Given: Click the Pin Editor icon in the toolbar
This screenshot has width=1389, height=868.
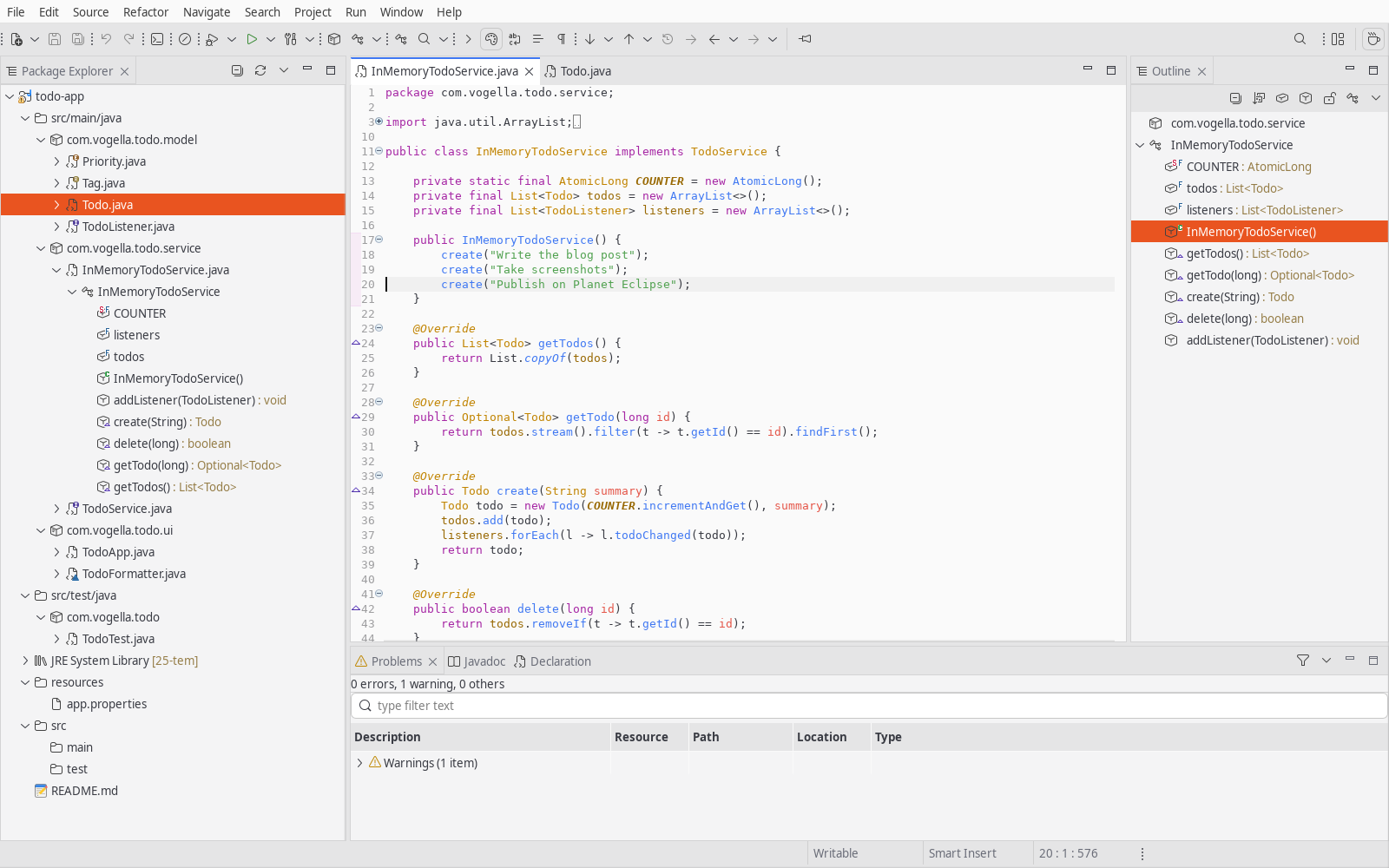Looking at the screenshot, I should (806, 39).
